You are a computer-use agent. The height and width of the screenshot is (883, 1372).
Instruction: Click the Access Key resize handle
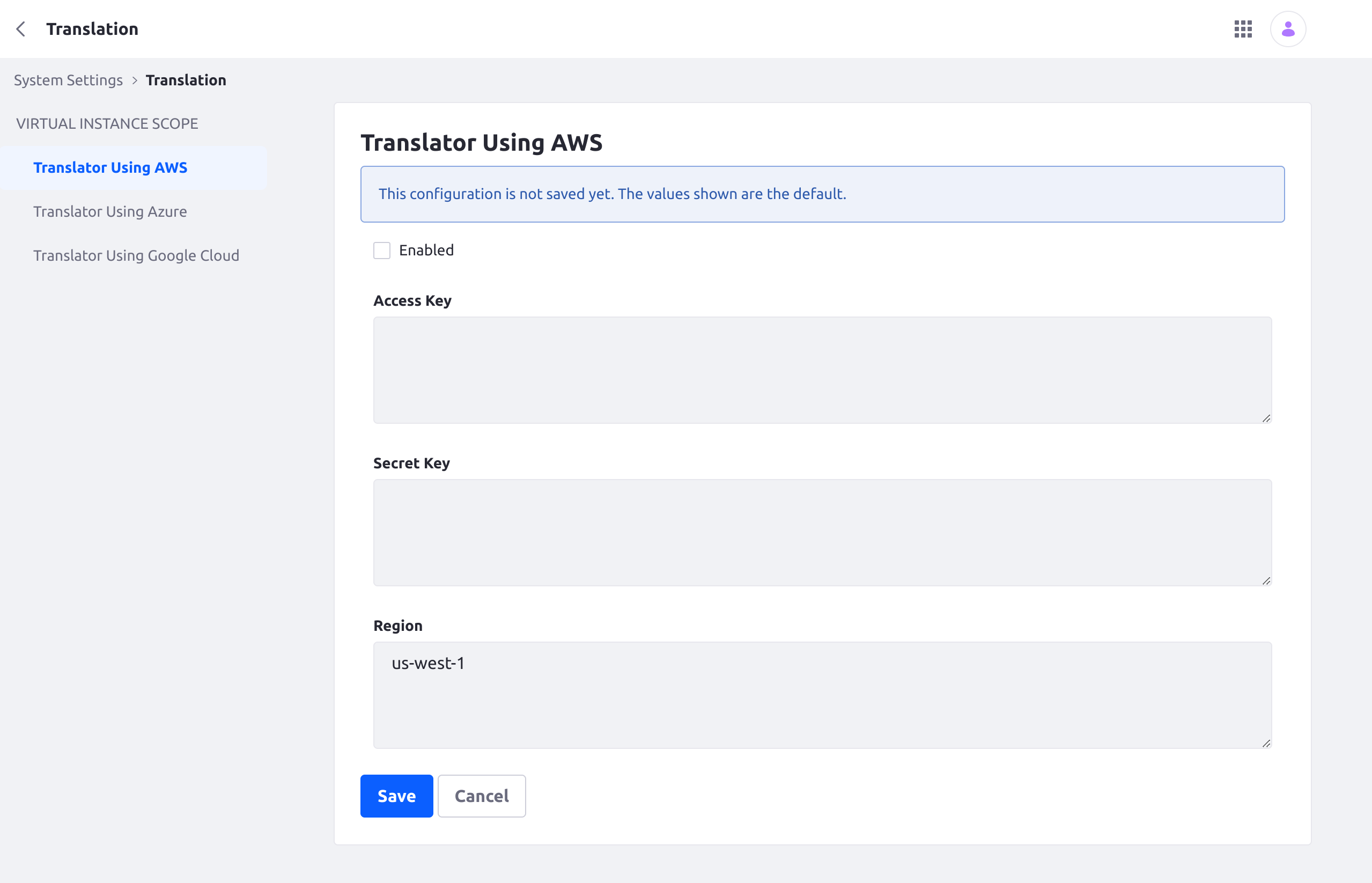[1266, 418]
